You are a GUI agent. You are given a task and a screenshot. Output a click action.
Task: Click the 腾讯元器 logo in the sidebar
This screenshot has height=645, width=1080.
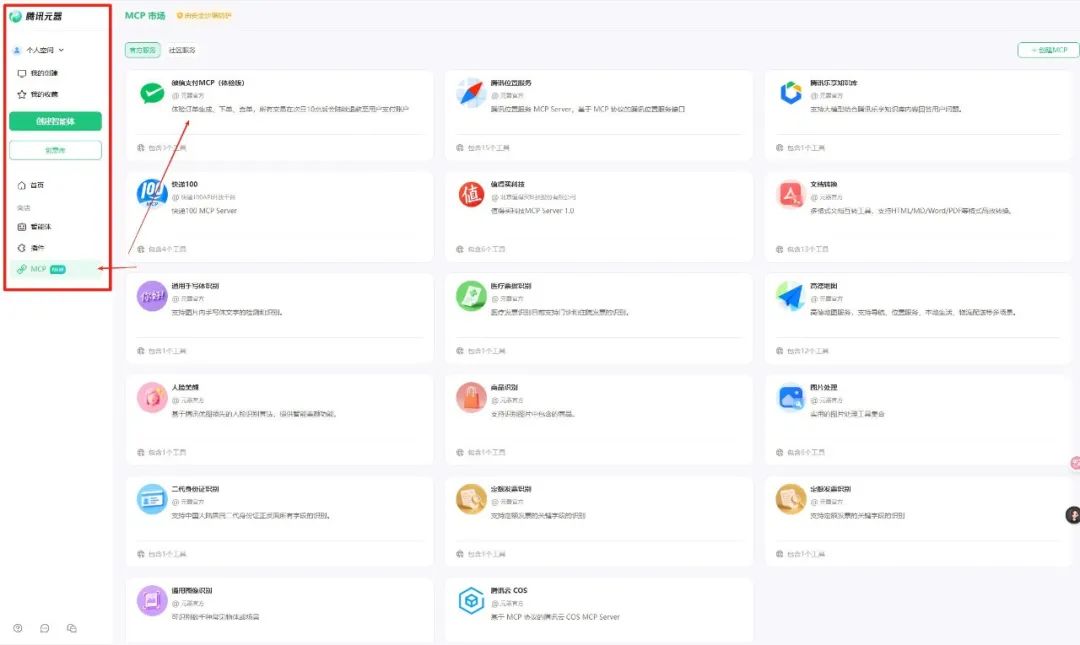coord(37,16)
